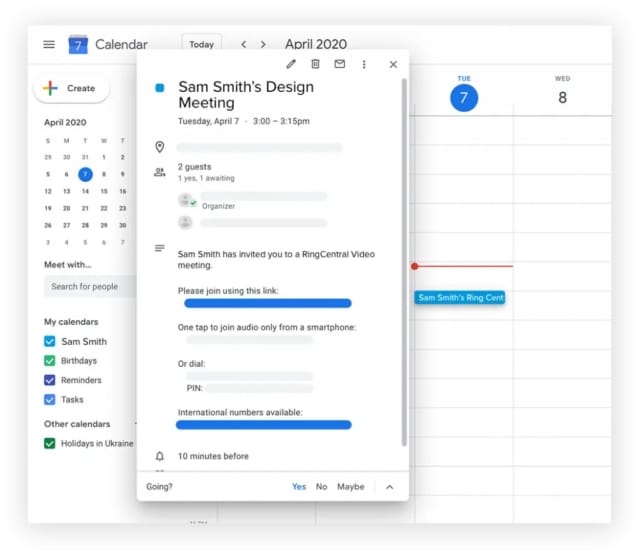This screenshot has width=640, height=554.
Task: Go to next period with right arrow
Action: tap(263, 44)
